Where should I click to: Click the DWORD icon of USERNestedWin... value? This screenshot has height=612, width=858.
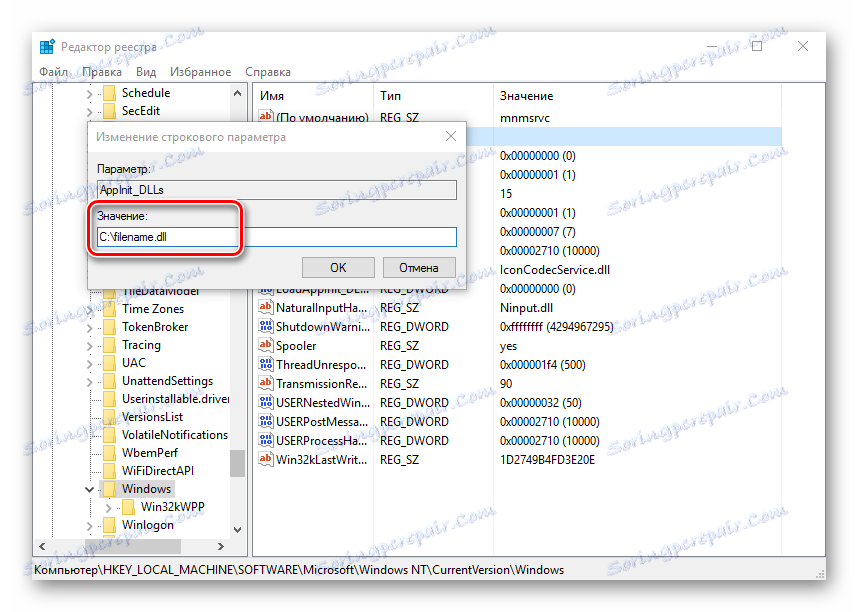[265, 402]
